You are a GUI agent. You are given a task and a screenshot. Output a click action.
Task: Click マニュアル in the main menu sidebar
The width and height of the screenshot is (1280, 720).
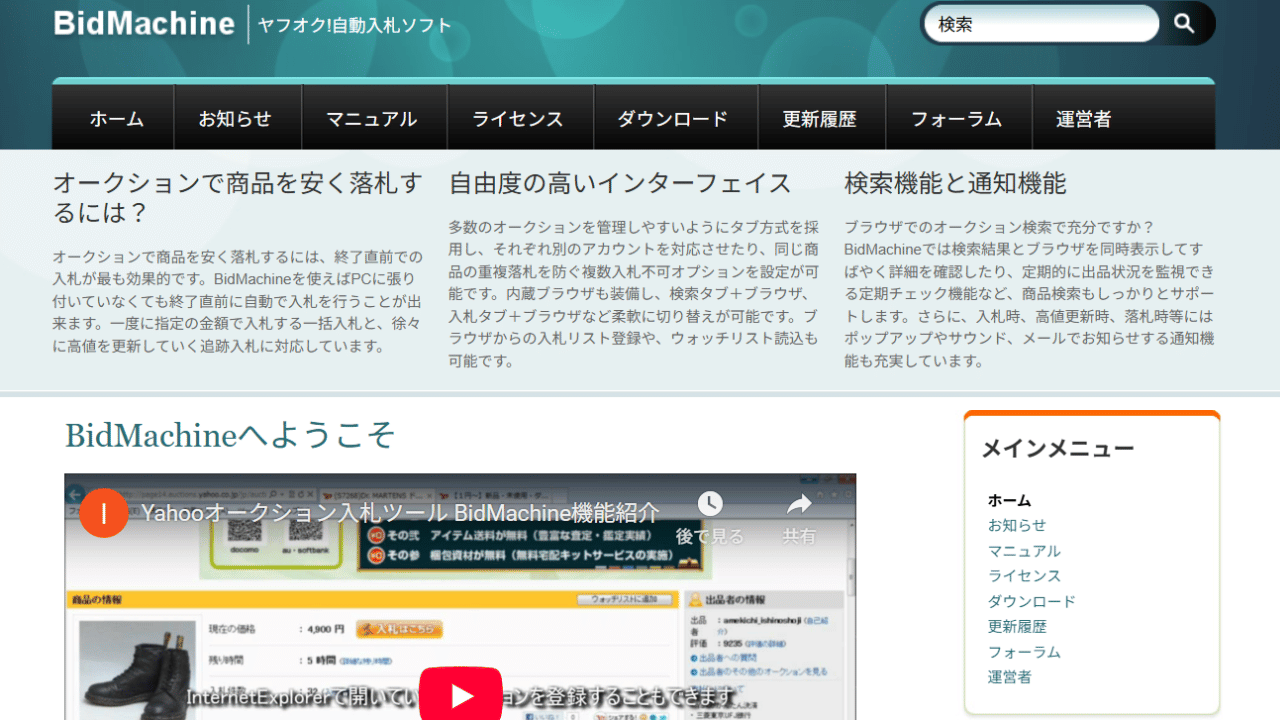pos(1024,551)
